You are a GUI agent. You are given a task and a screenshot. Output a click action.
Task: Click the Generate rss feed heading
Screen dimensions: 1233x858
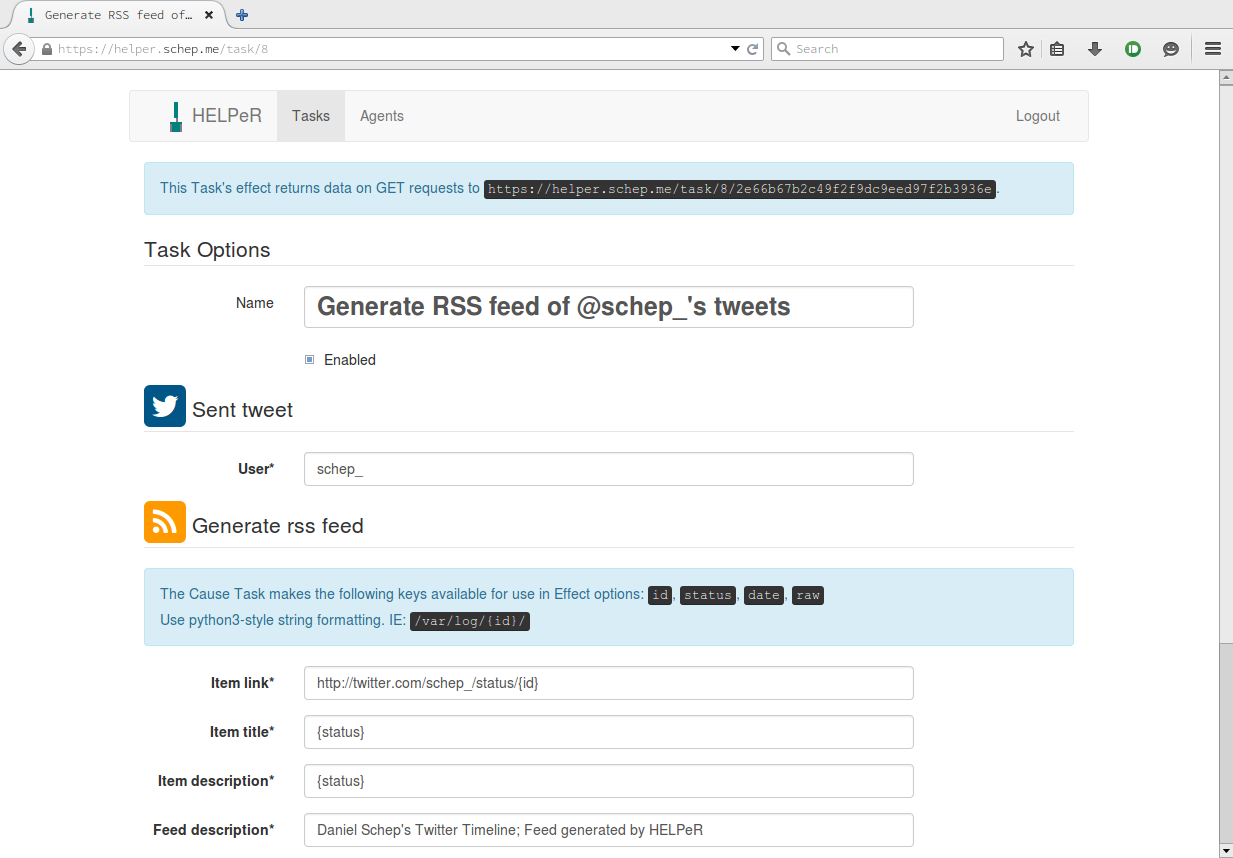pos(278,526)
